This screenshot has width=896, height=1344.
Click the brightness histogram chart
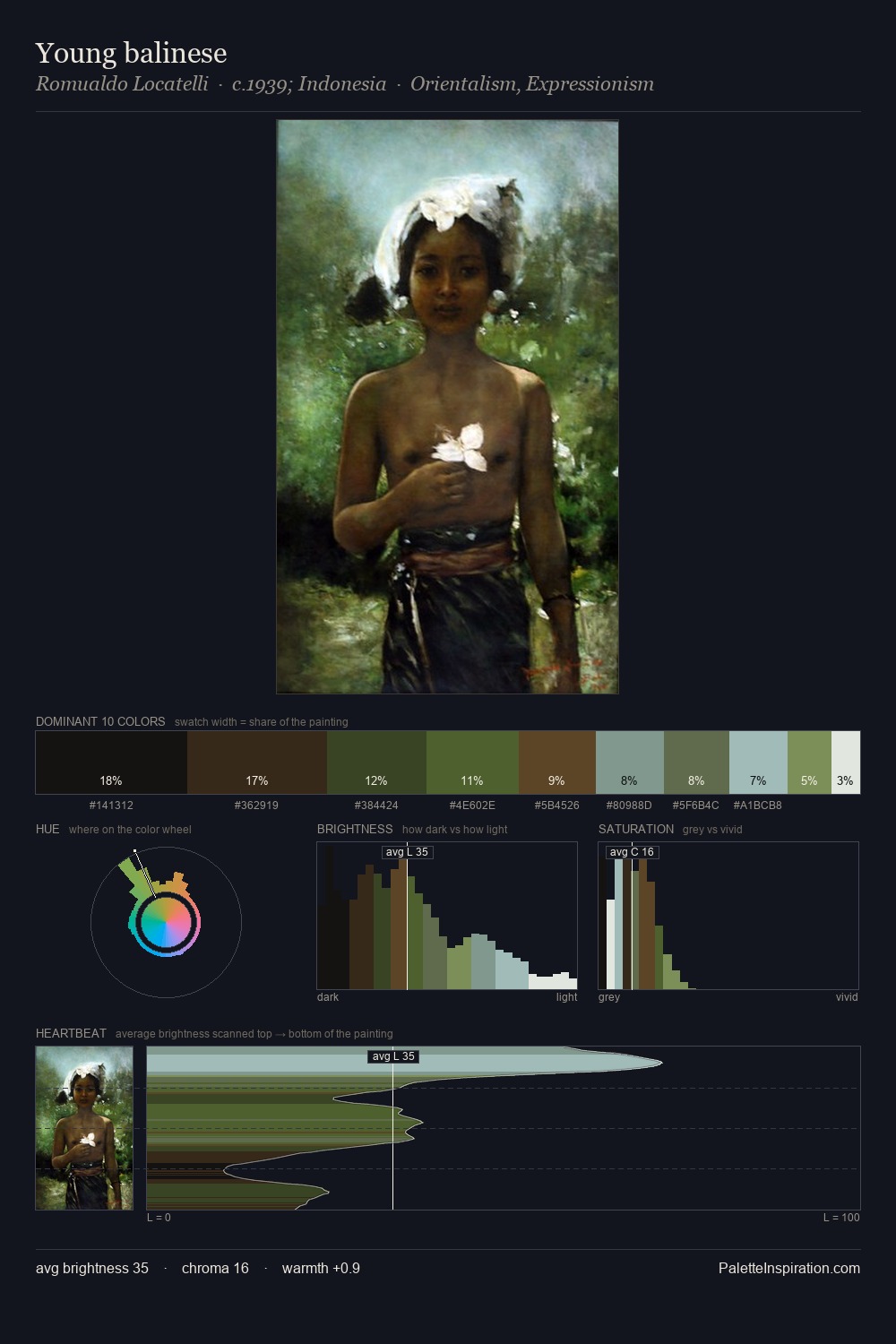click(x=447, y=916)
